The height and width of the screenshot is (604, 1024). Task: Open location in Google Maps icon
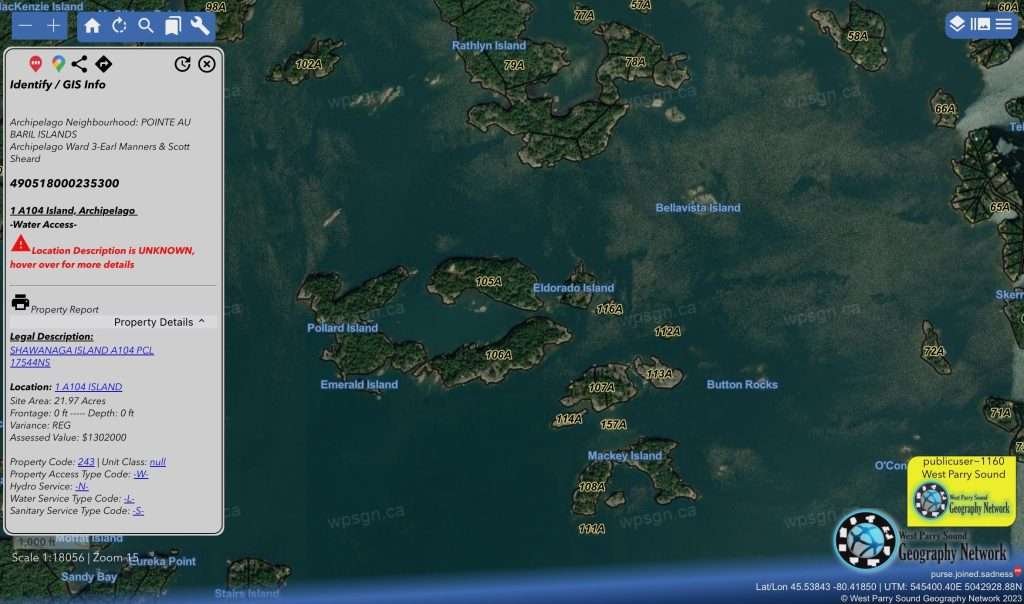point(58,63)
